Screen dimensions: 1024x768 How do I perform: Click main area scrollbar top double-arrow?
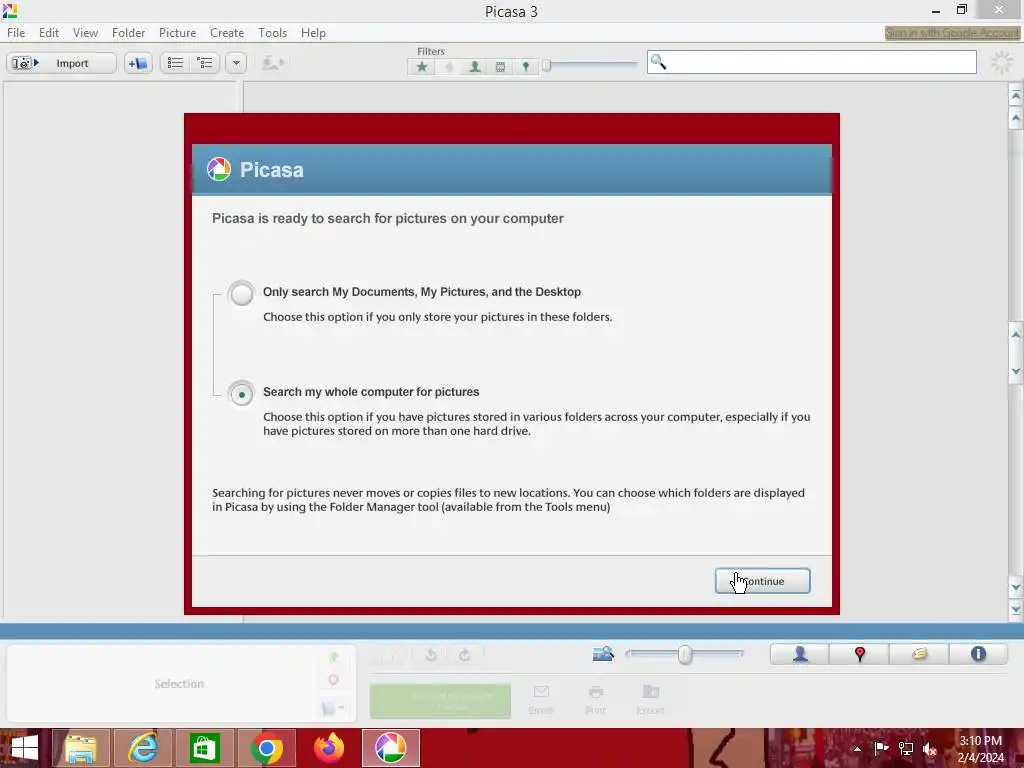1016,95
